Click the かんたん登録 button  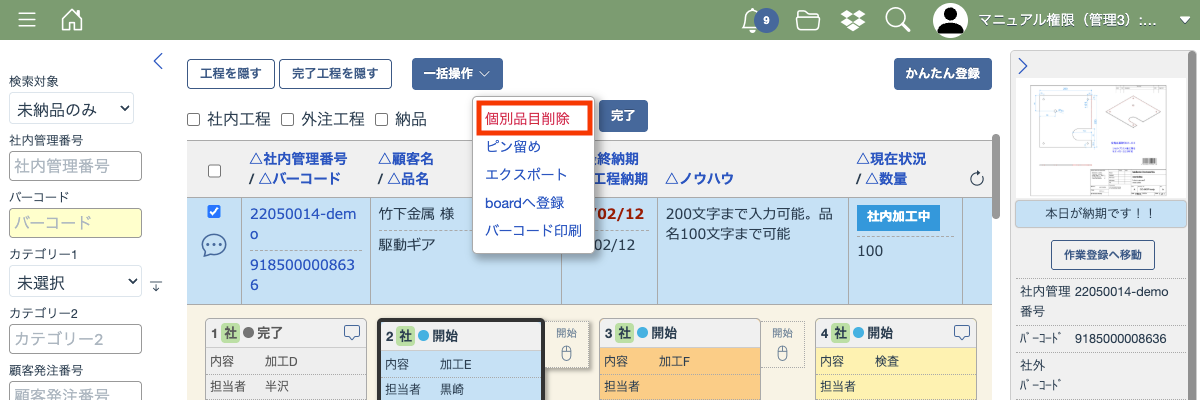[x=942, y=74]
